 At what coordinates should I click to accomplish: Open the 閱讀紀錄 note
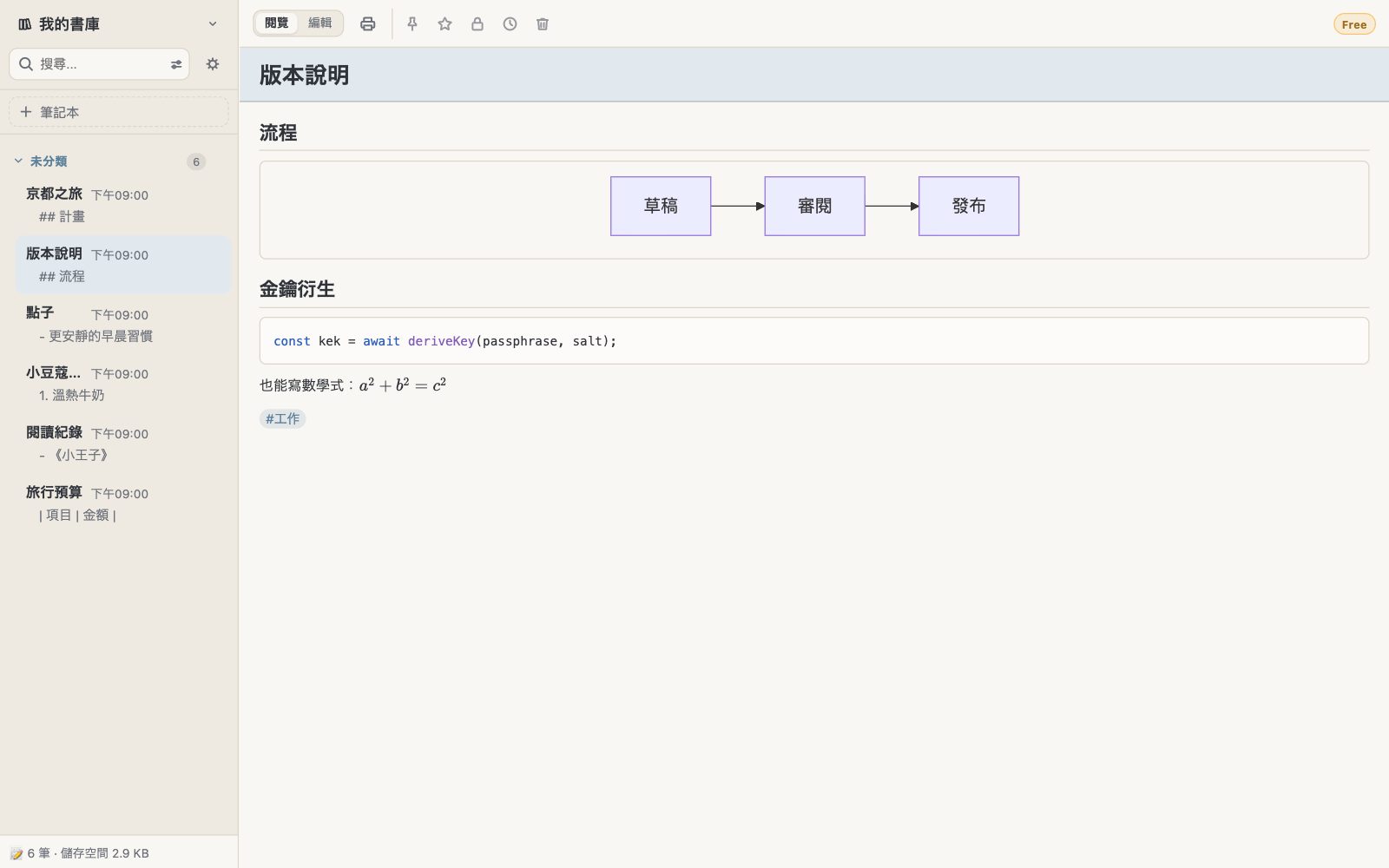(123, 444)
